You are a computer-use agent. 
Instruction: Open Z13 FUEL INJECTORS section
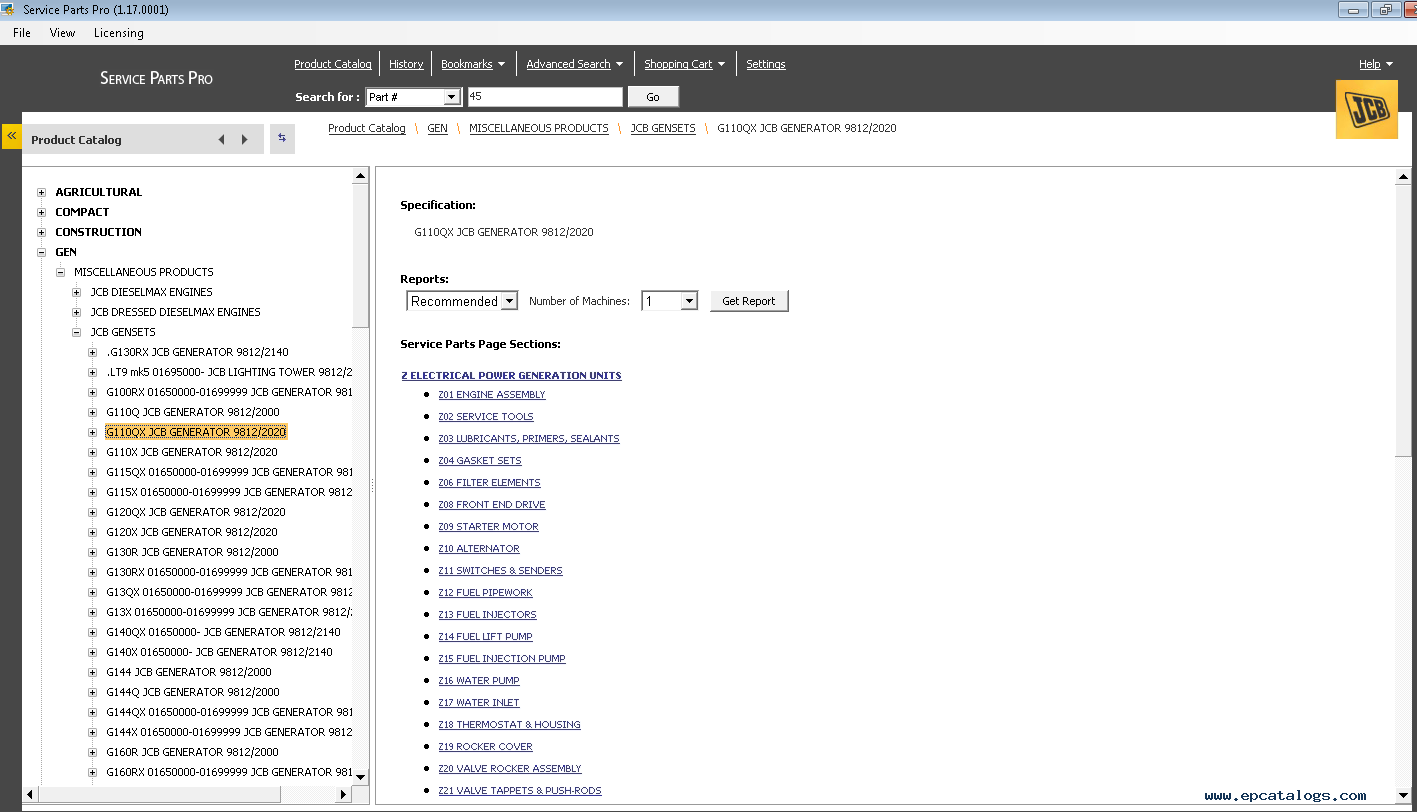(x=487, y=615)
